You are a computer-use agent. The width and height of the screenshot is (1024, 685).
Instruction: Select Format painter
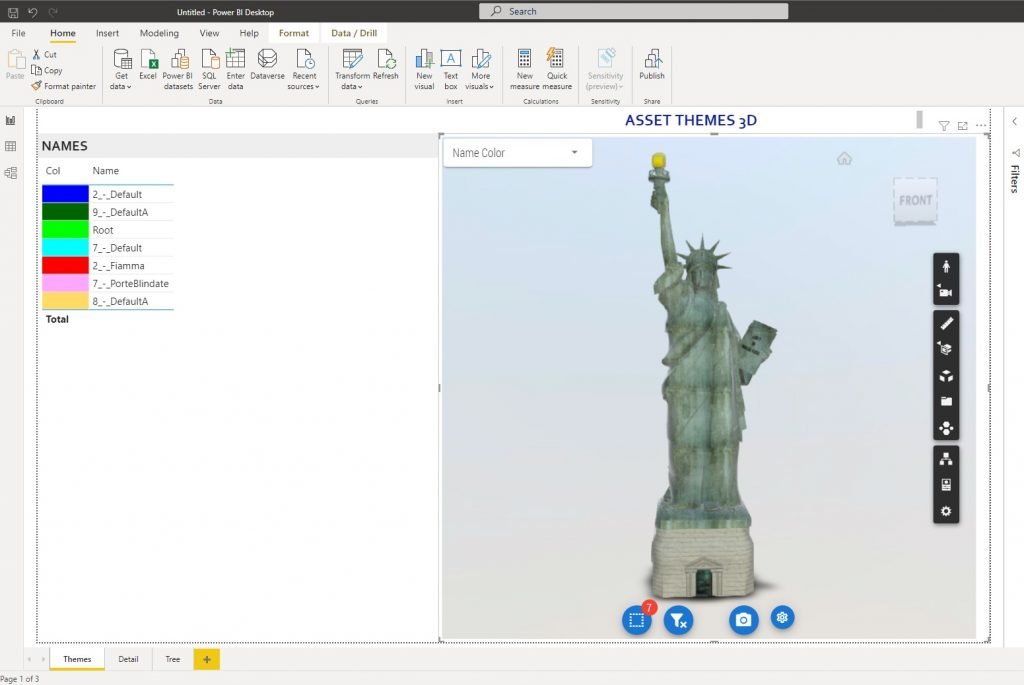(63, 86)
